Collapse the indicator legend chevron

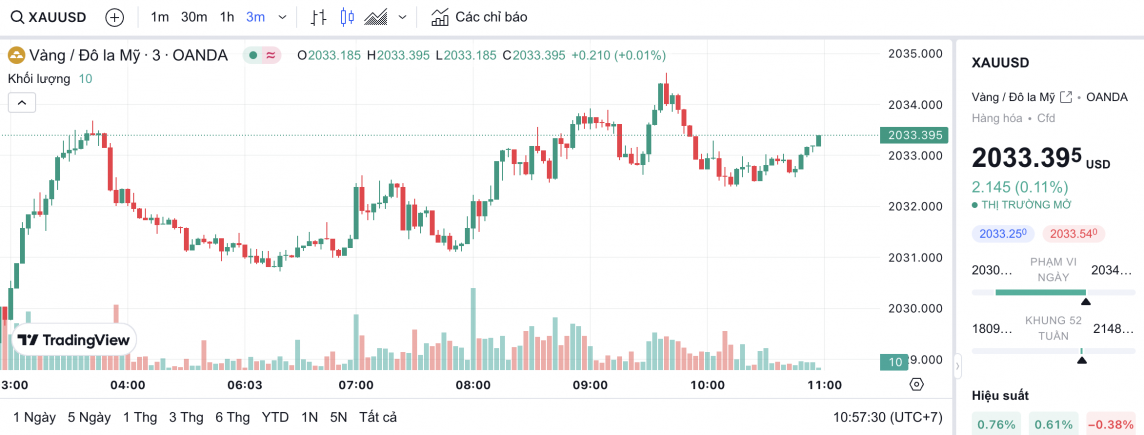[x=22, y=102]
